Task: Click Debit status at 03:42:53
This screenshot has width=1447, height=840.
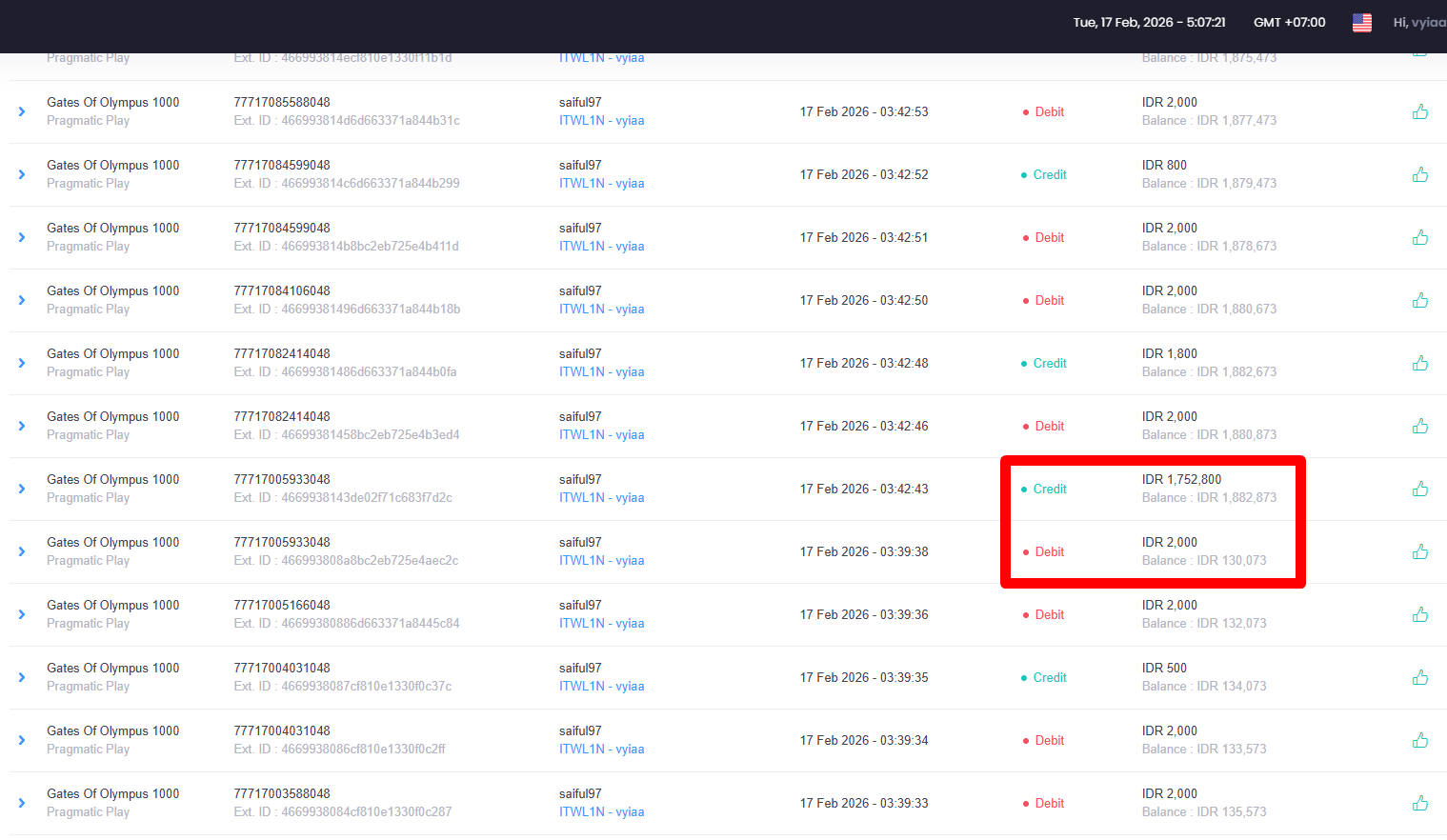Action: pos(1044,111)
